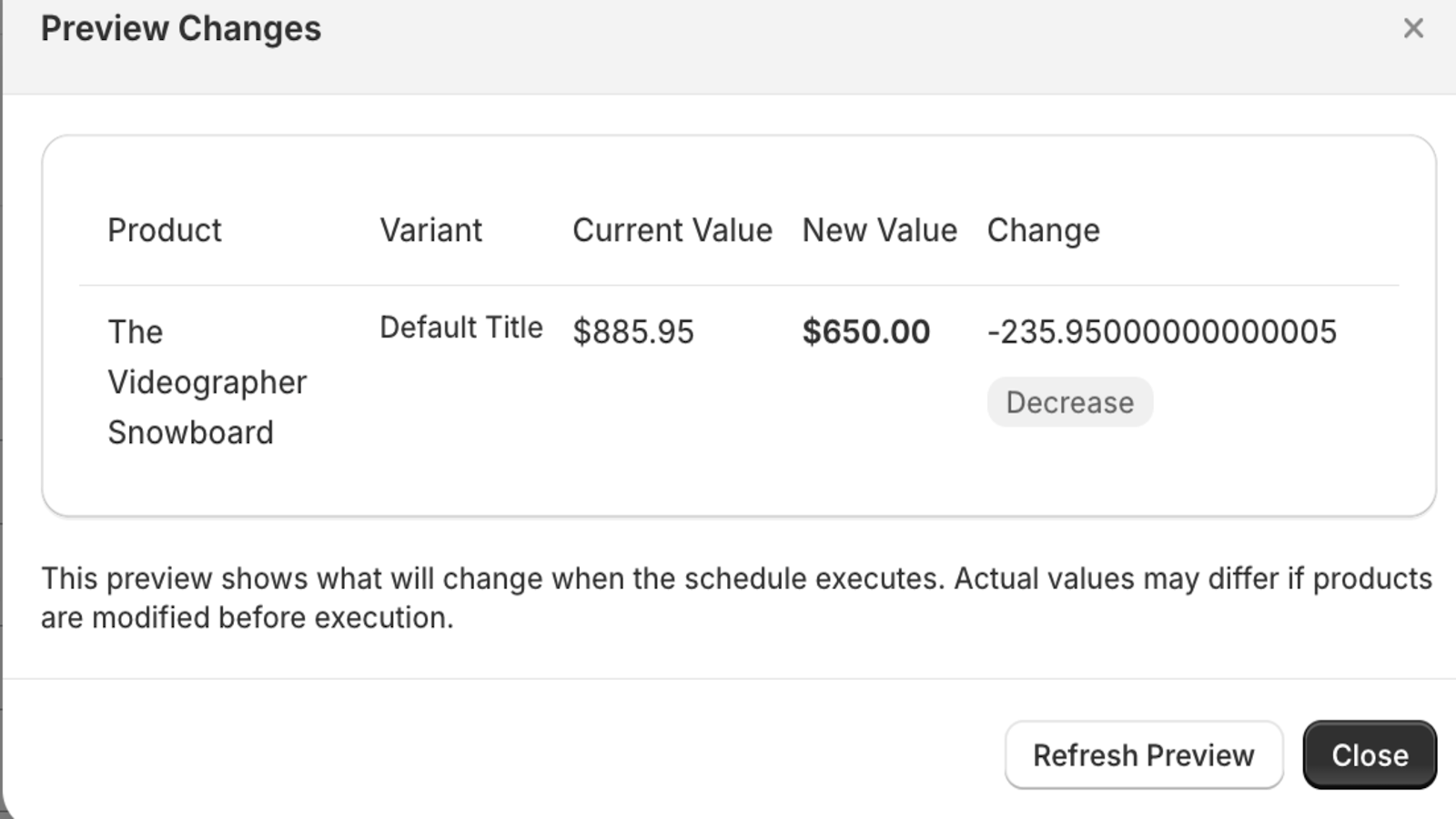
Task: Click the Change column header
Action: point(1043,230)
